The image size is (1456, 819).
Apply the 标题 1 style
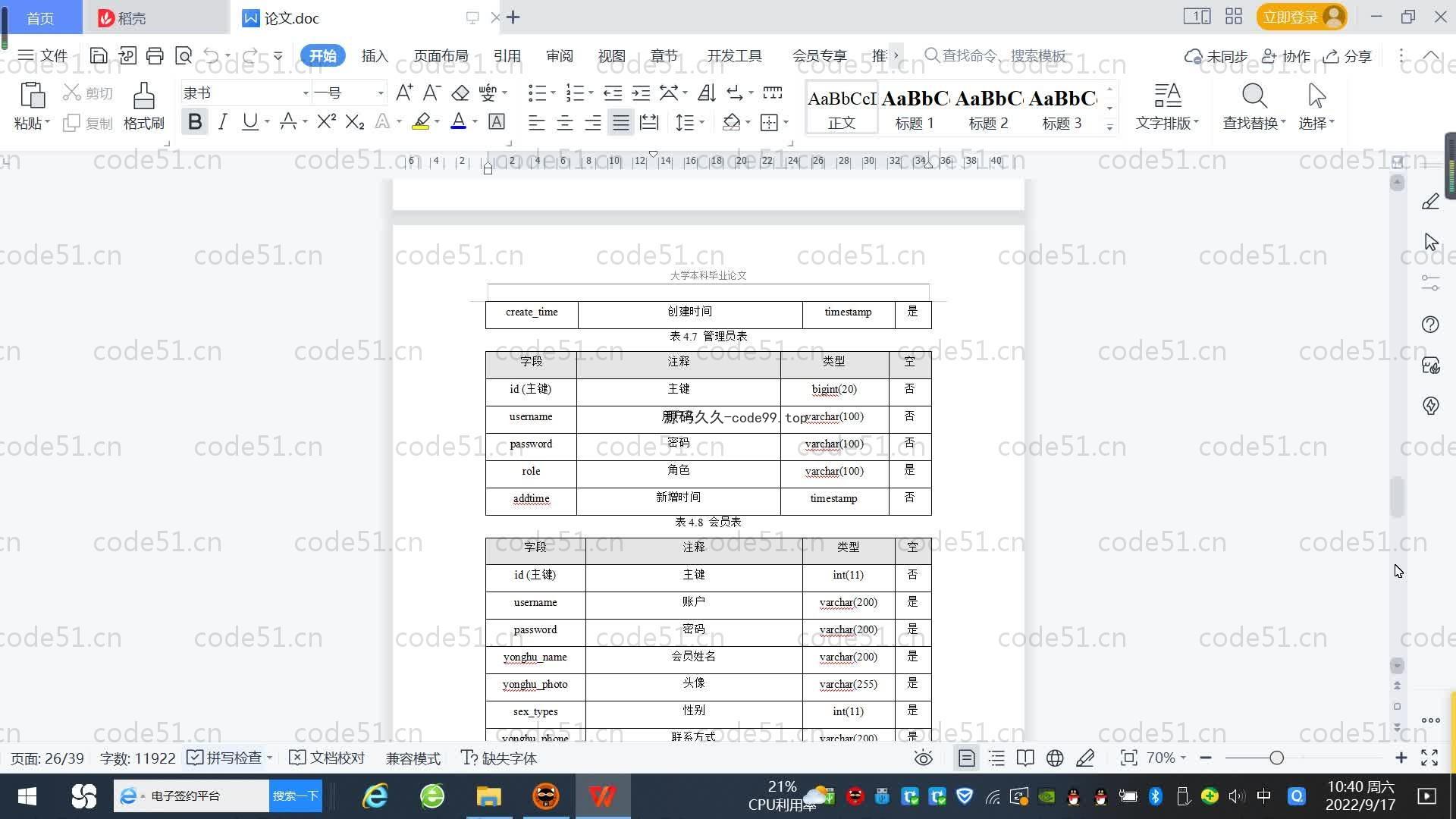(x=915, y=108)
